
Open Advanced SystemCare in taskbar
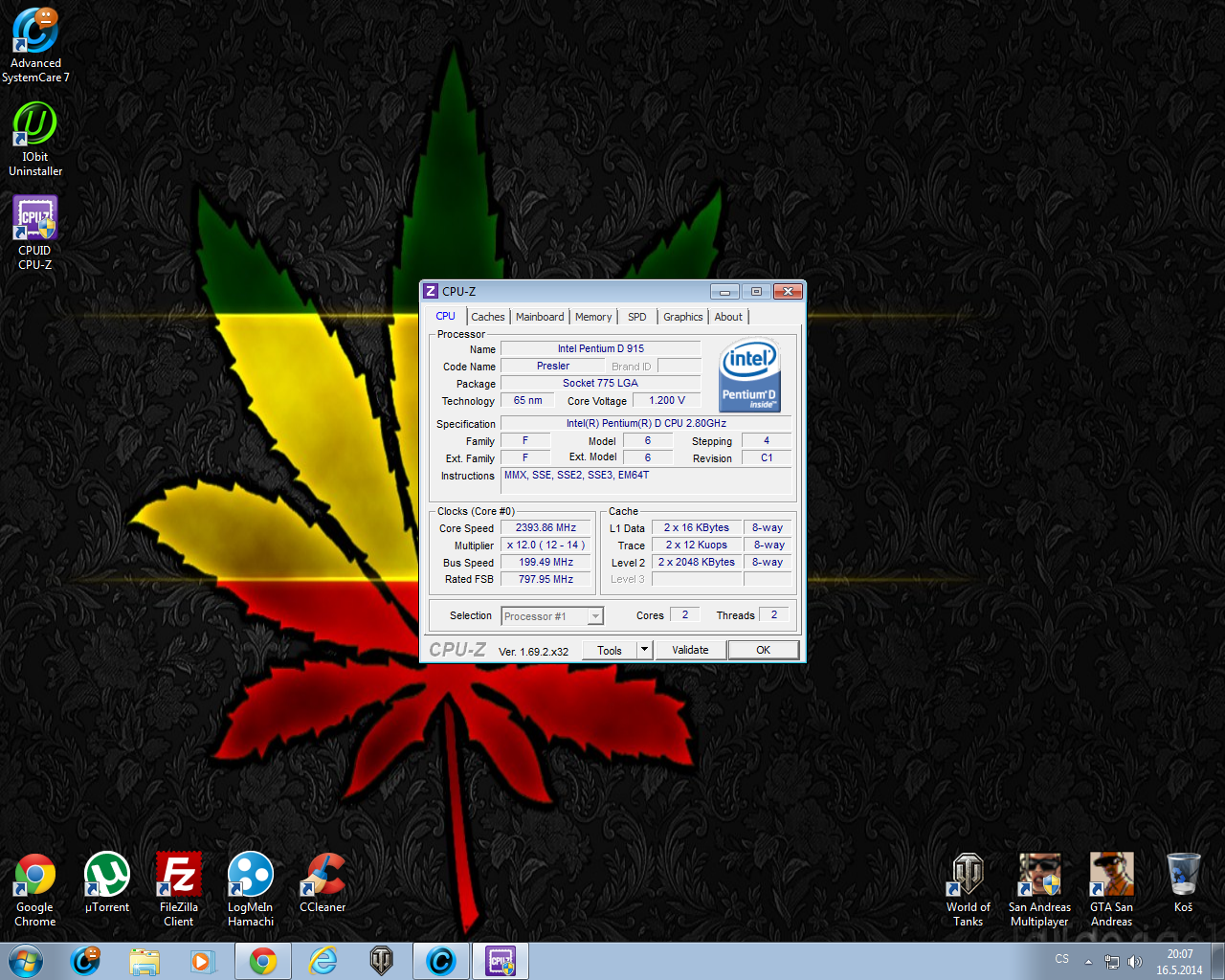point(85,961)
